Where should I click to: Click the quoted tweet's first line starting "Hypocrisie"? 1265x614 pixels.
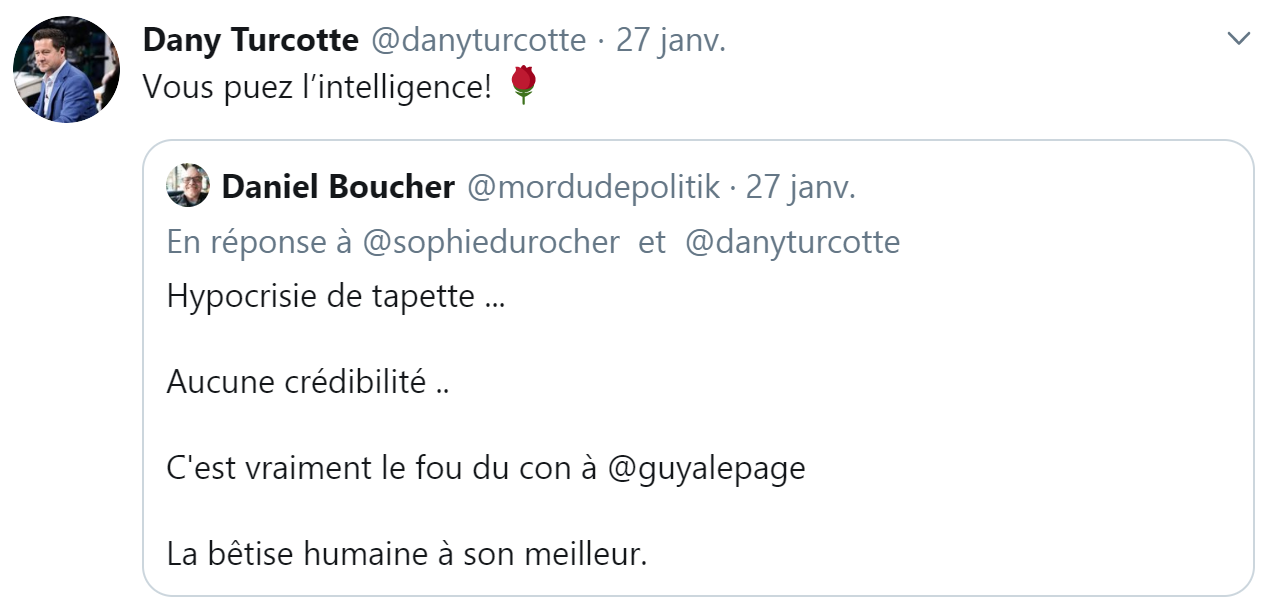[x=336, y=297]
